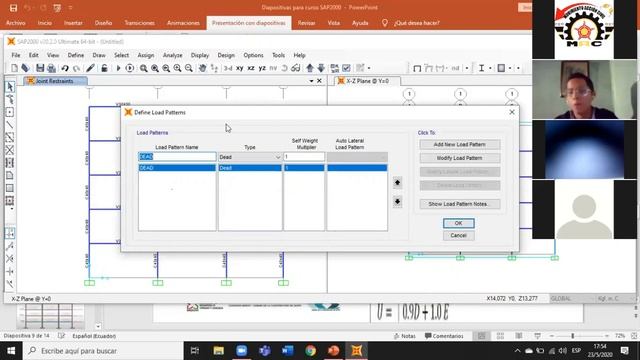Click Modify Load Pattern button
640x360 pixels.
(460, 158)
